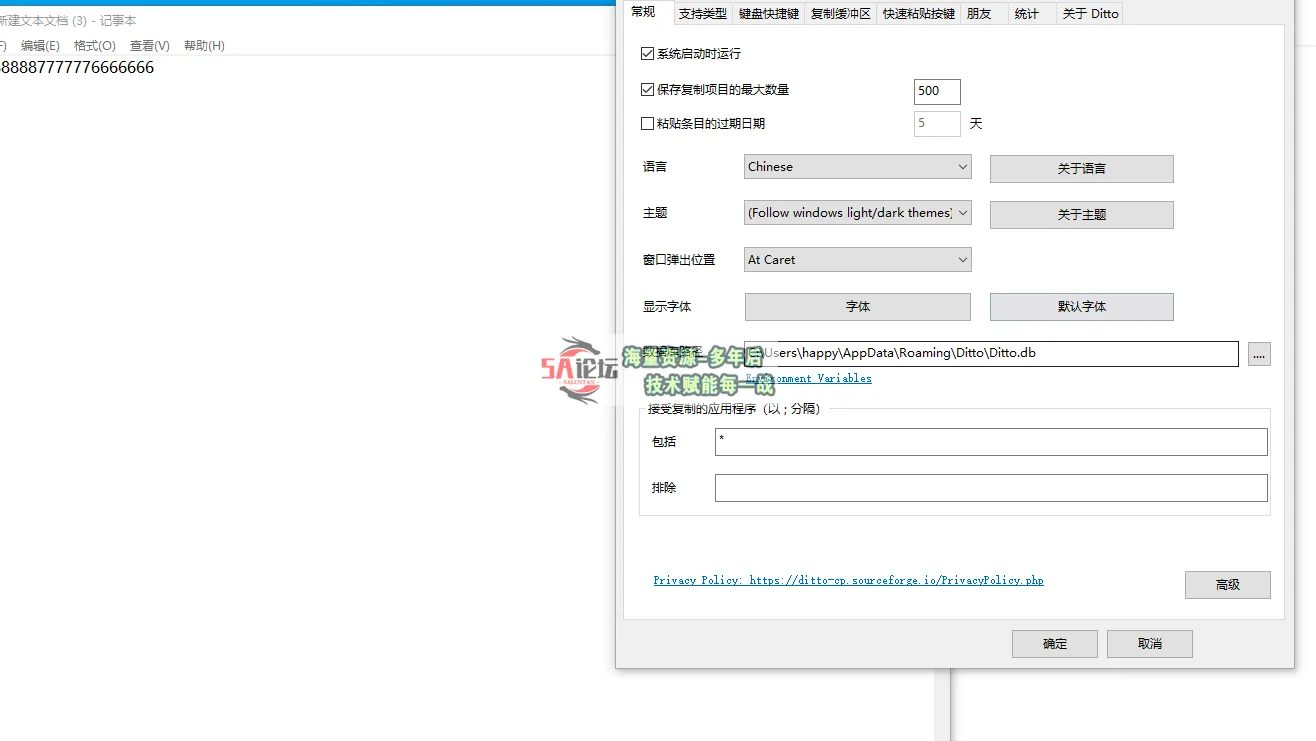Switch to the 复制缓冲区 tab
1316x741 pixels.
[840, 13]
